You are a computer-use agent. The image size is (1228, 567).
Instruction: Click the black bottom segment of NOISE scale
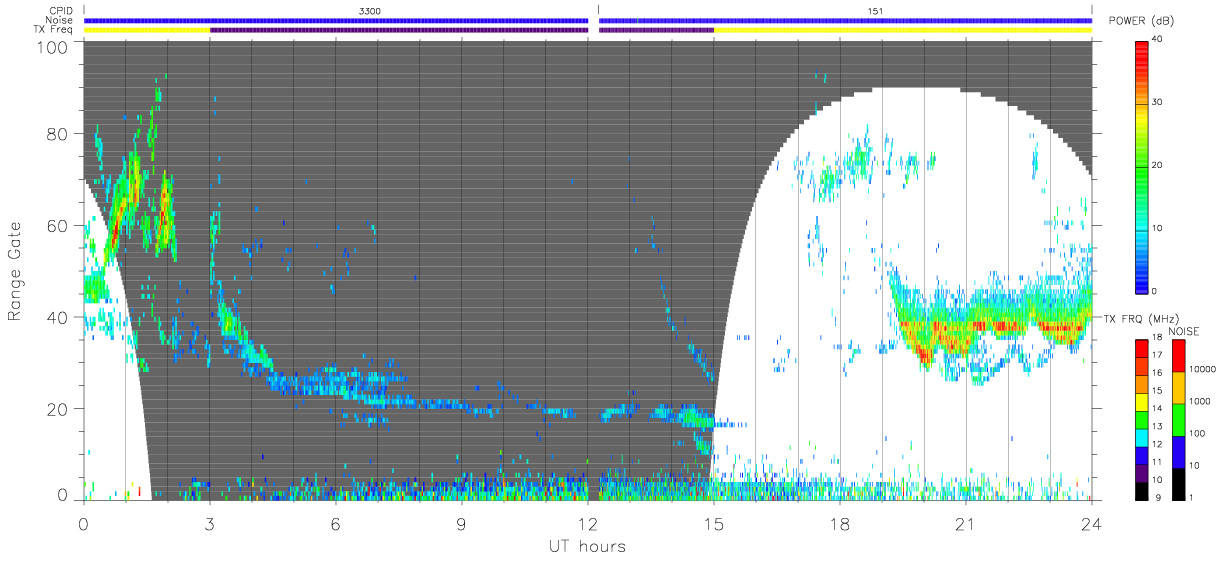1180,483
